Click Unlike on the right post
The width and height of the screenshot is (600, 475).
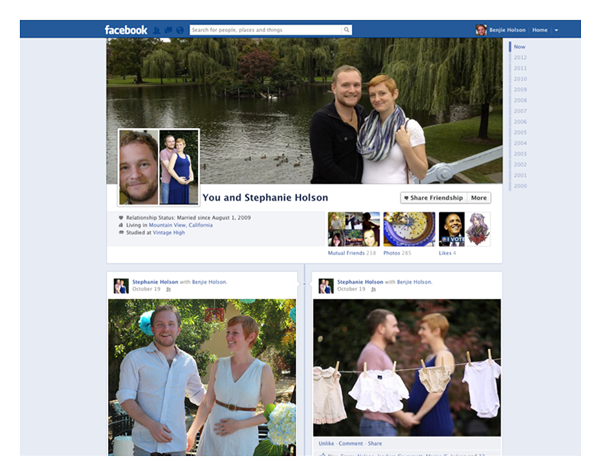point(326,443)
